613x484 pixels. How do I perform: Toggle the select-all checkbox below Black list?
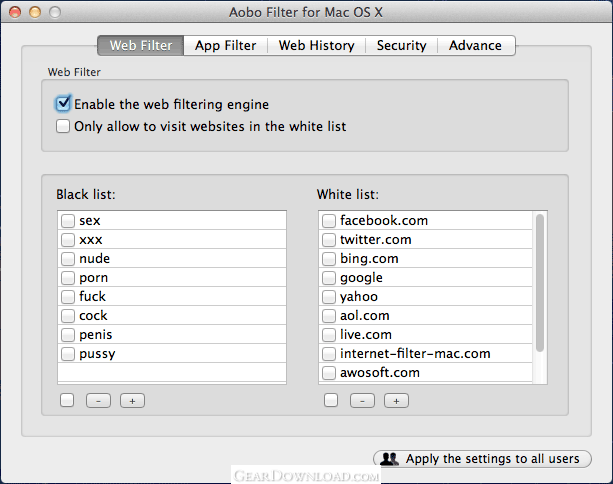(x=66, y=401)
